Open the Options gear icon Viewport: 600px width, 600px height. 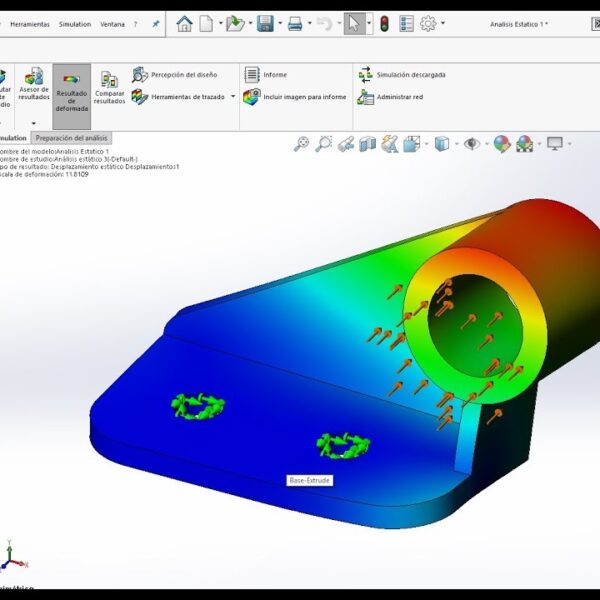coord(428,24)
